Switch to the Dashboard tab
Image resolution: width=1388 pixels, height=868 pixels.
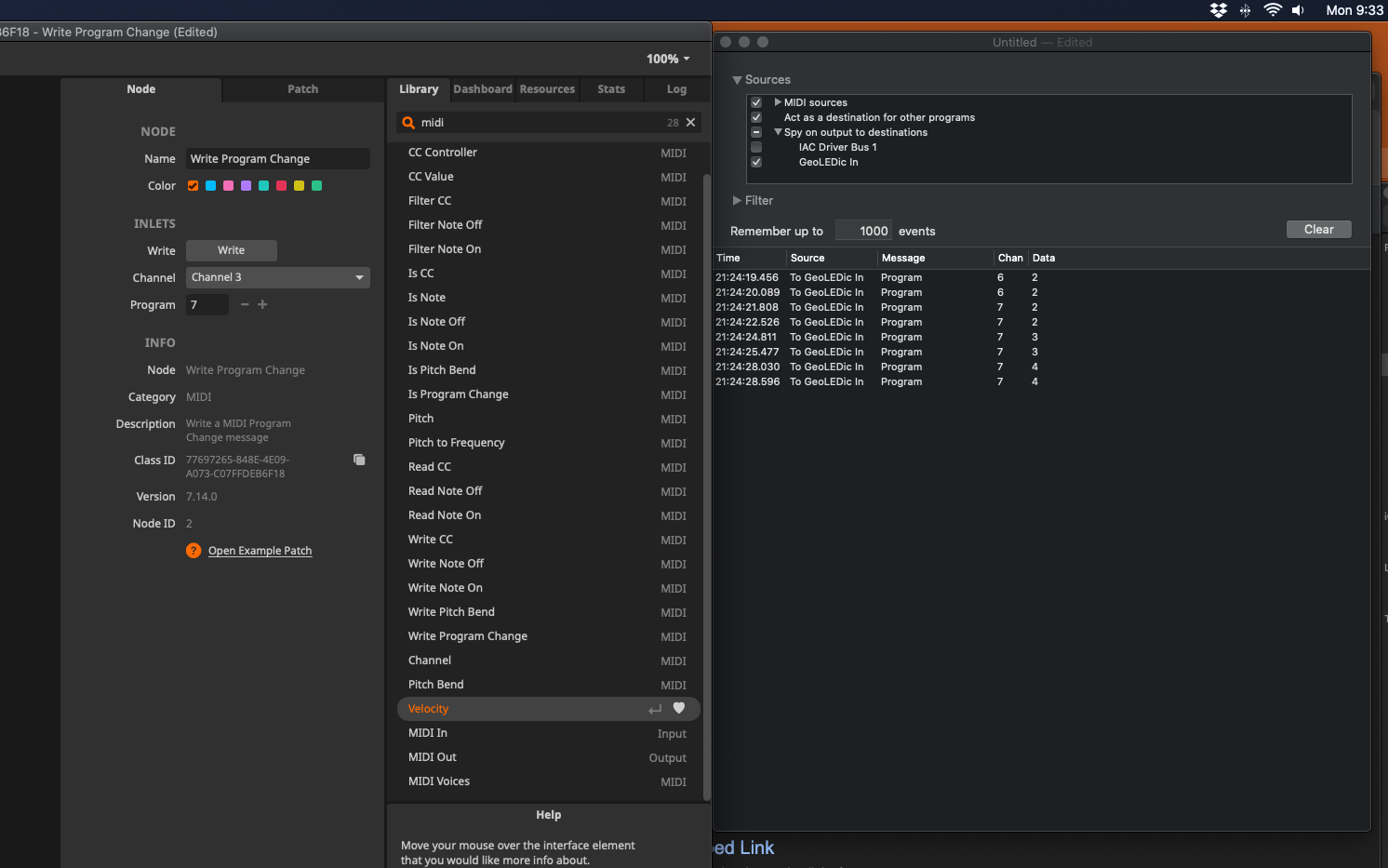point(482,89)
